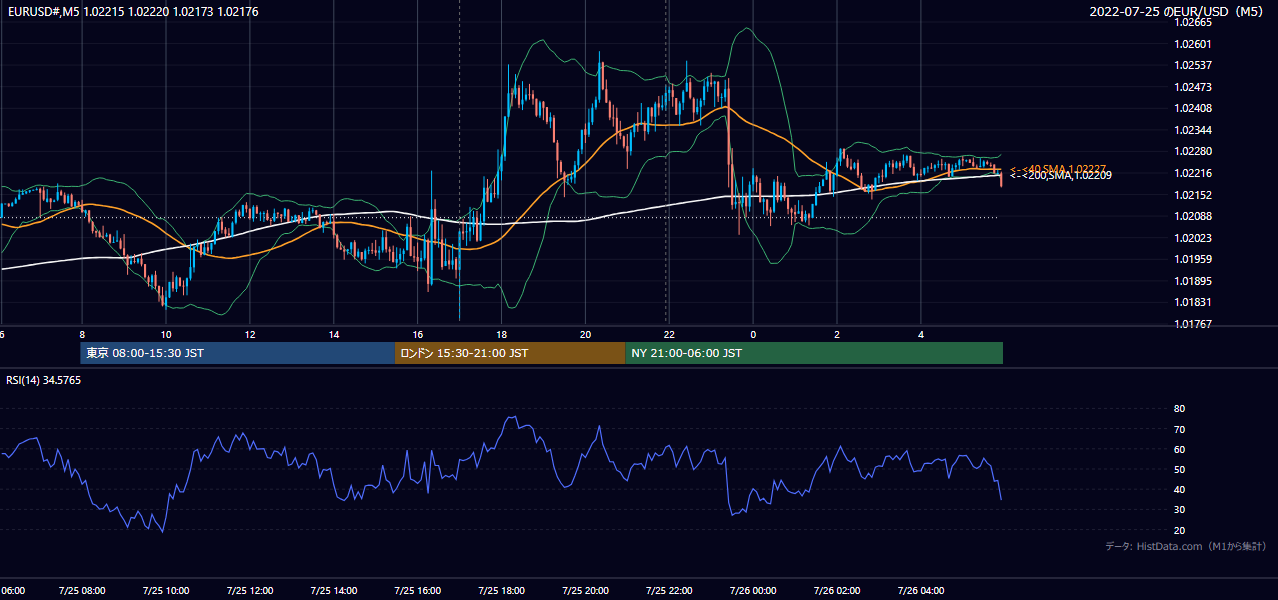Click hour label 14 under the price chart
Screen dimensions: 1278x600
tap(334, 334)
